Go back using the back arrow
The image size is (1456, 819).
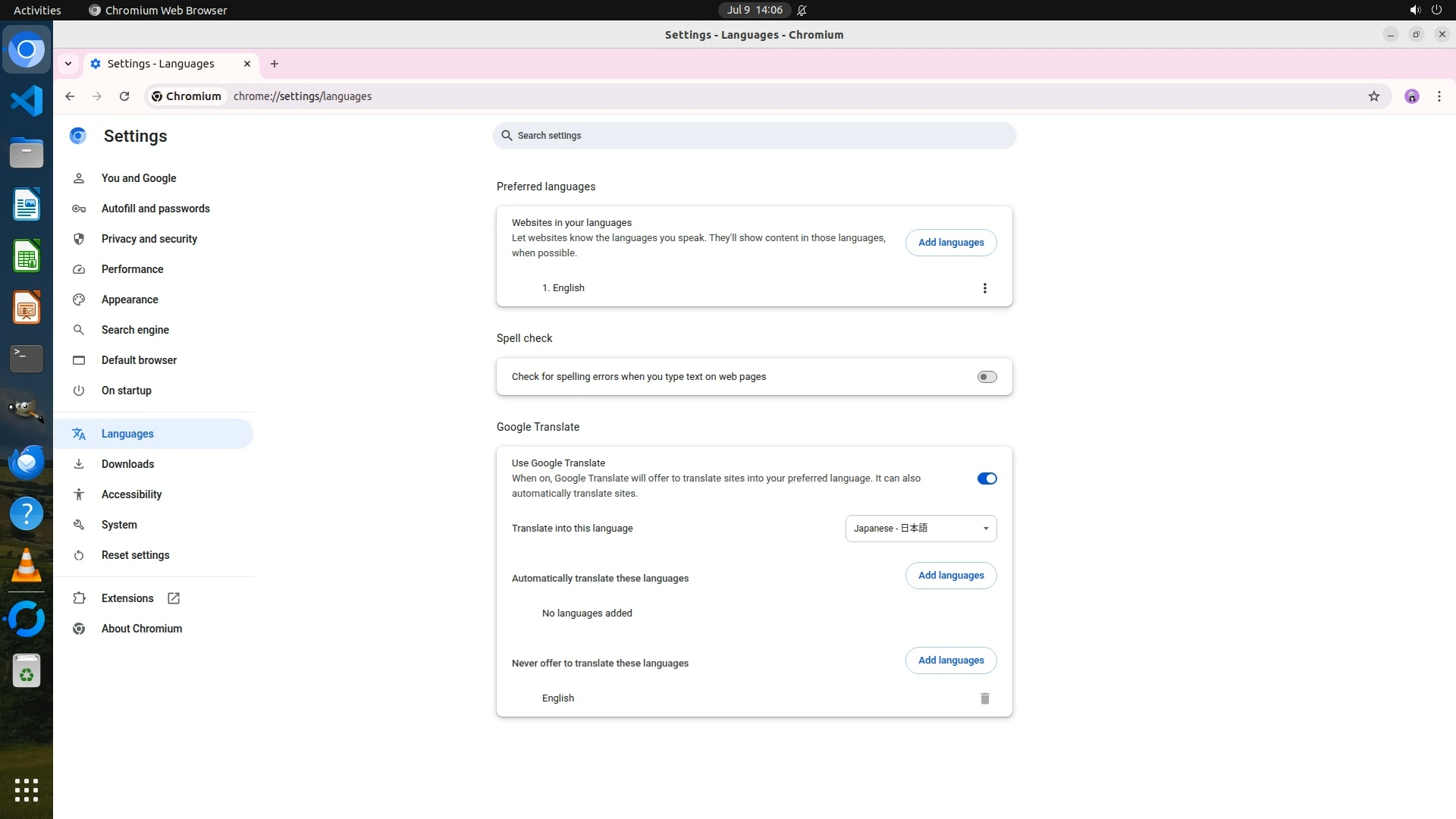[70, 96]
